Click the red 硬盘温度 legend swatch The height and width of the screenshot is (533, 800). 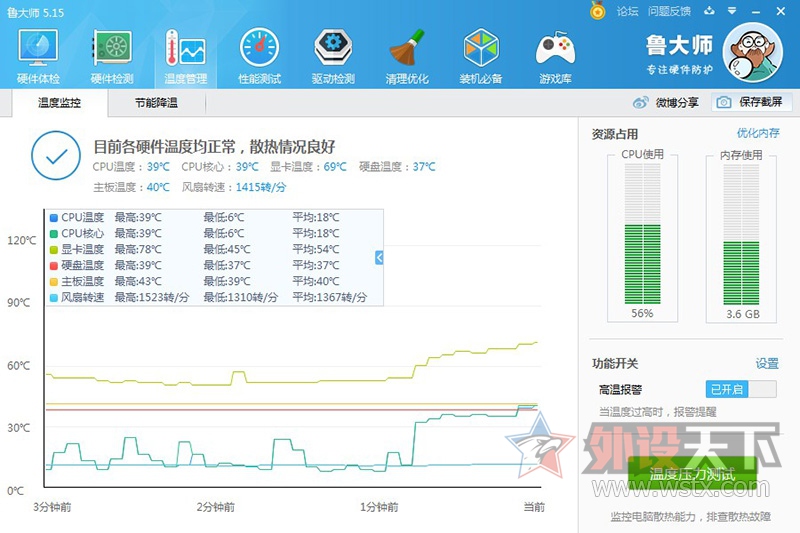pos(54,265)
